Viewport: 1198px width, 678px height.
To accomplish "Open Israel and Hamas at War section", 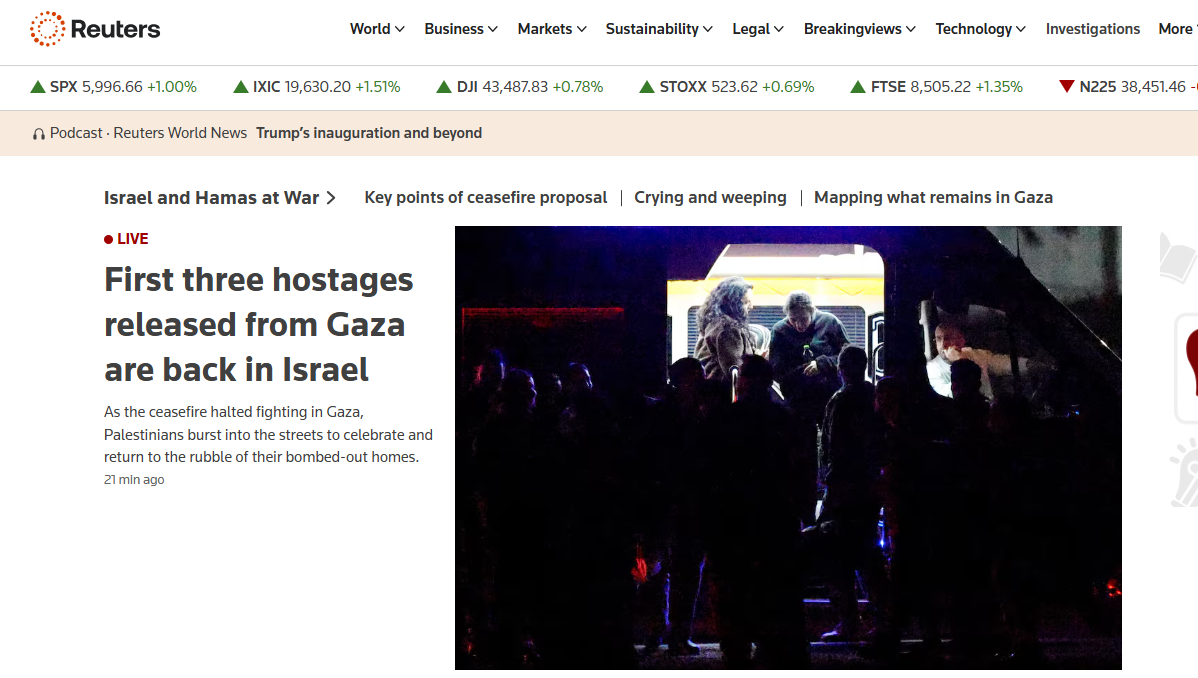I will click(x=220, y=198).
